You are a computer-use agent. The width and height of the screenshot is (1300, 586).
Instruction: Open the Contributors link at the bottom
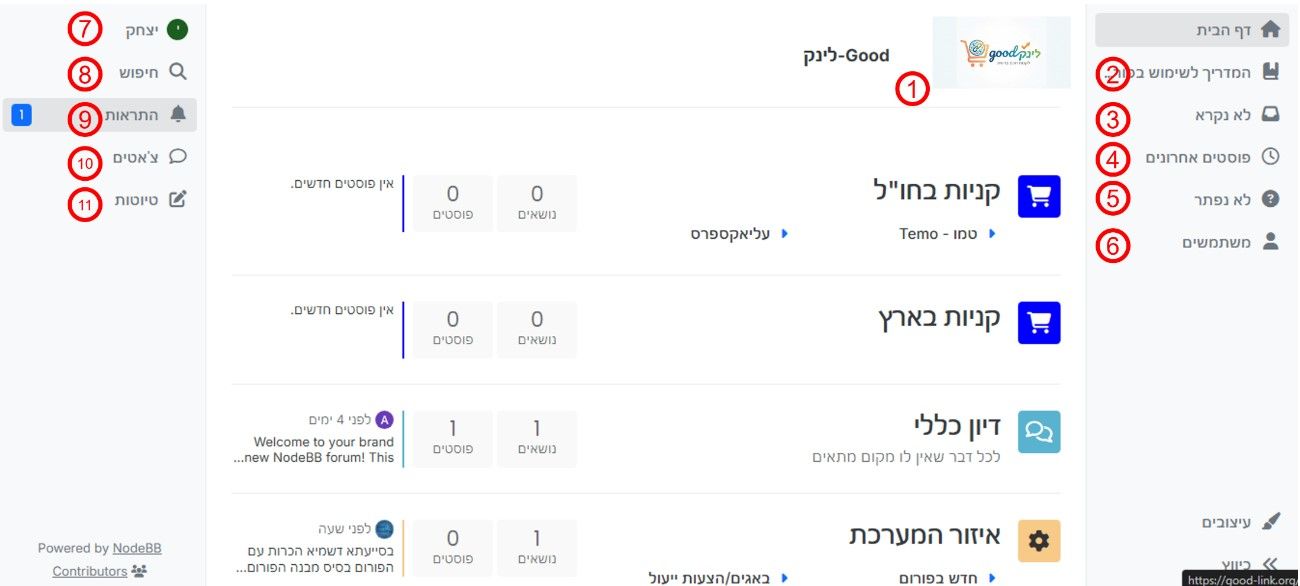pos(91,570)
